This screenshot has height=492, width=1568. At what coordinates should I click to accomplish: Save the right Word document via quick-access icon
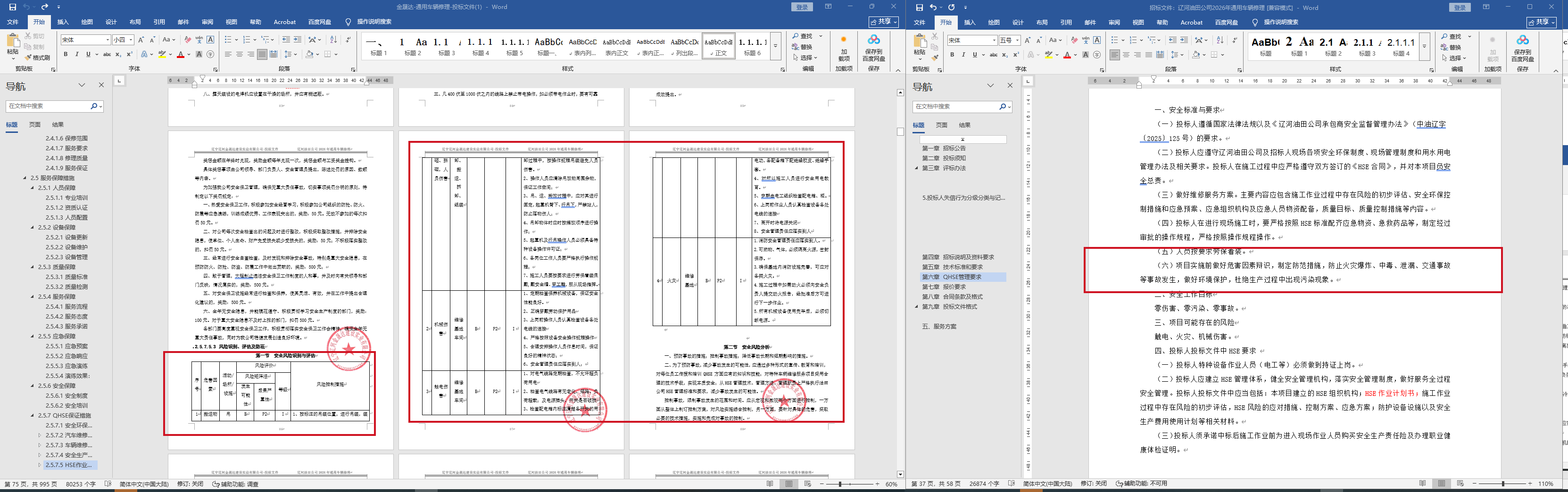tap(919, 7)
